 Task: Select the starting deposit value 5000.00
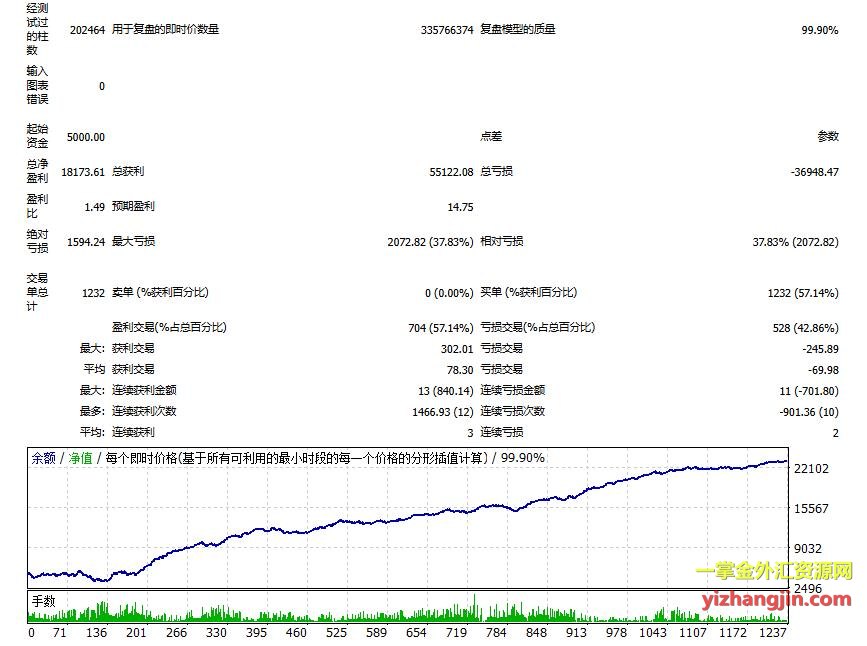(85, 137)
